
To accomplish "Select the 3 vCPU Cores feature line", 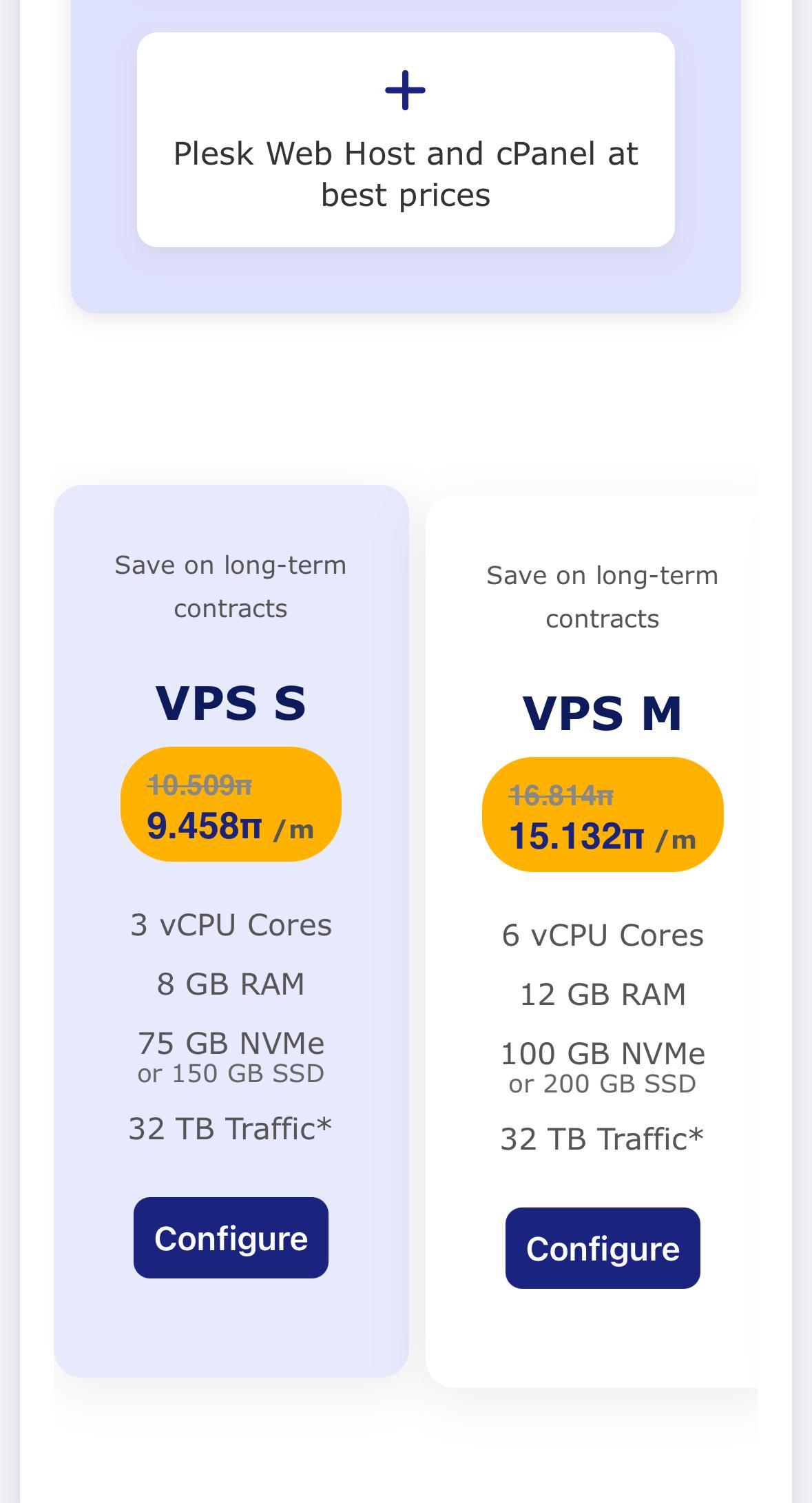I will tap(231, 925).
